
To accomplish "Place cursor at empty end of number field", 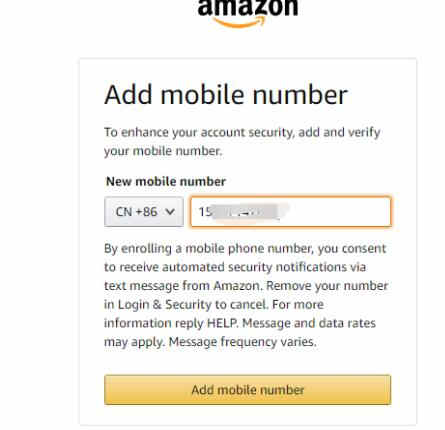I will [337, 212].
